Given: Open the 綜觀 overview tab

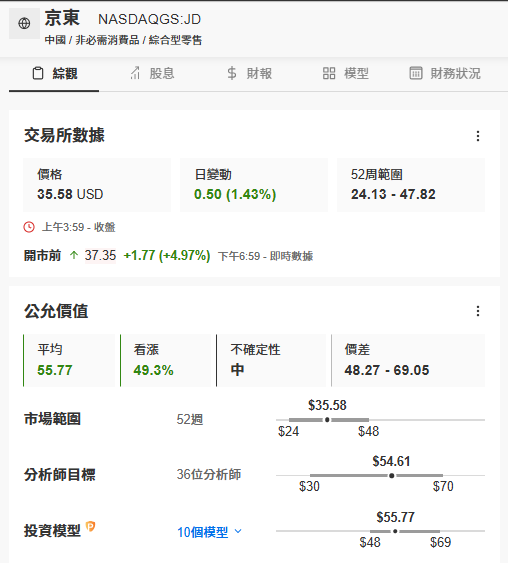Looking at the screenshot, I should click(54, 74).
